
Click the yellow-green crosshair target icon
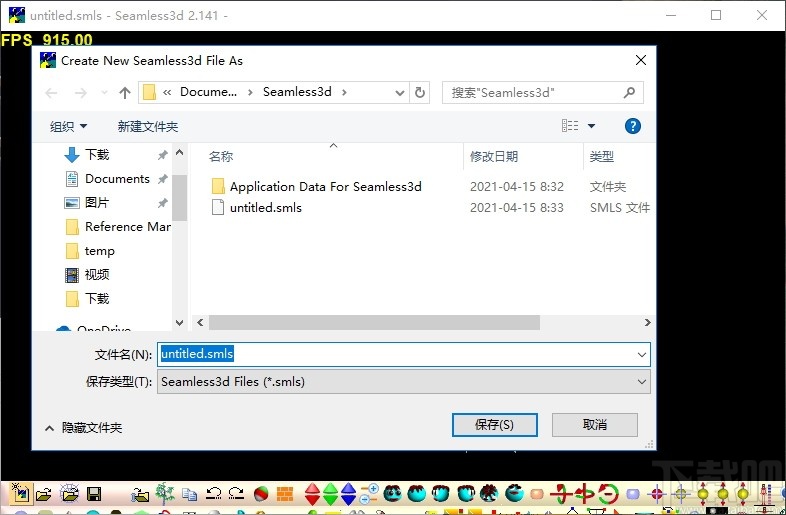(681, 494)
